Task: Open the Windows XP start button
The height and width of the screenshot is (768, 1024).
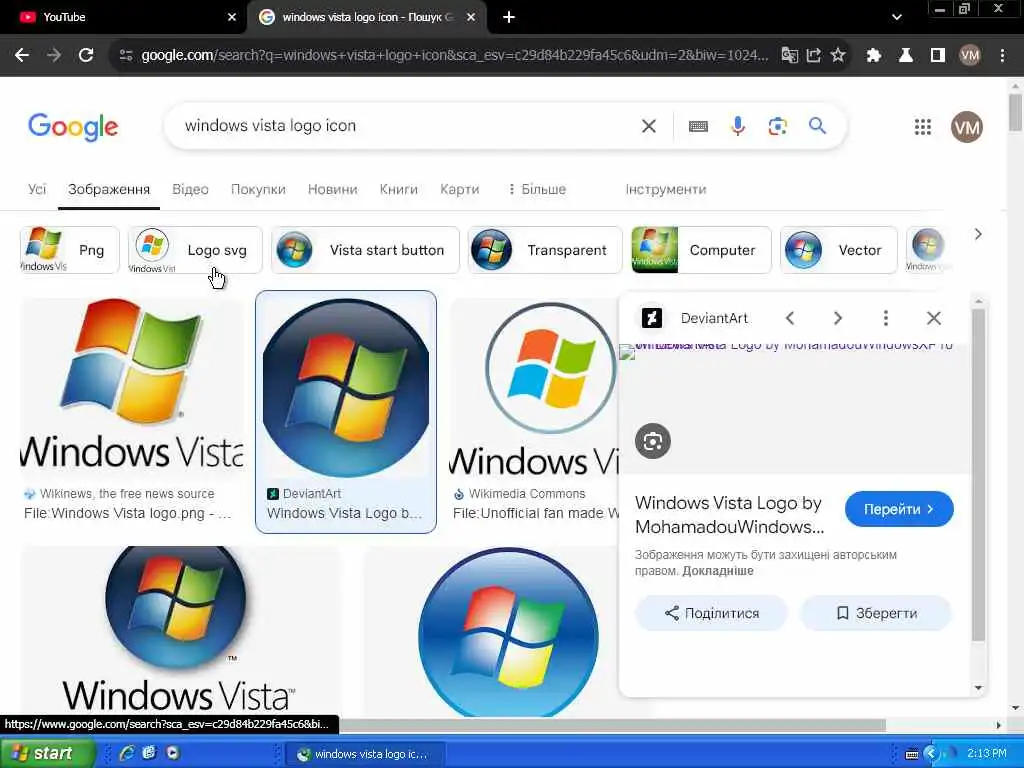Action: pos(46,754)
